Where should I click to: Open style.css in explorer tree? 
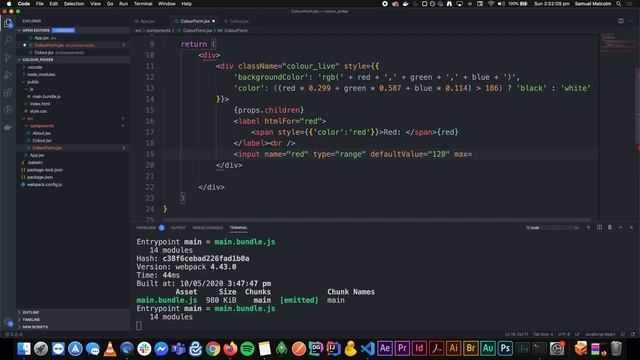click(38, 111)
